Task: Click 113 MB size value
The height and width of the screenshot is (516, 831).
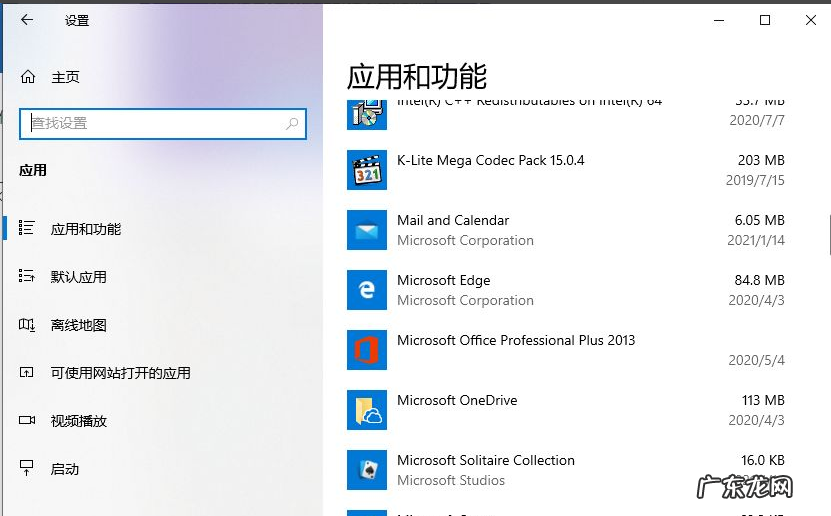Action: click(763, 401)
